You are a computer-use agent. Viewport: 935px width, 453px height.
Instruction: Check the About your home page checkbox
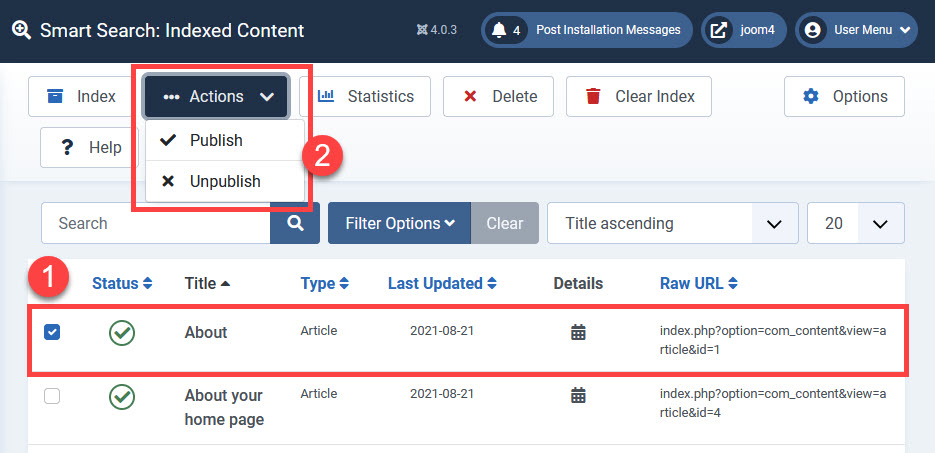click(x=52, y=396)
